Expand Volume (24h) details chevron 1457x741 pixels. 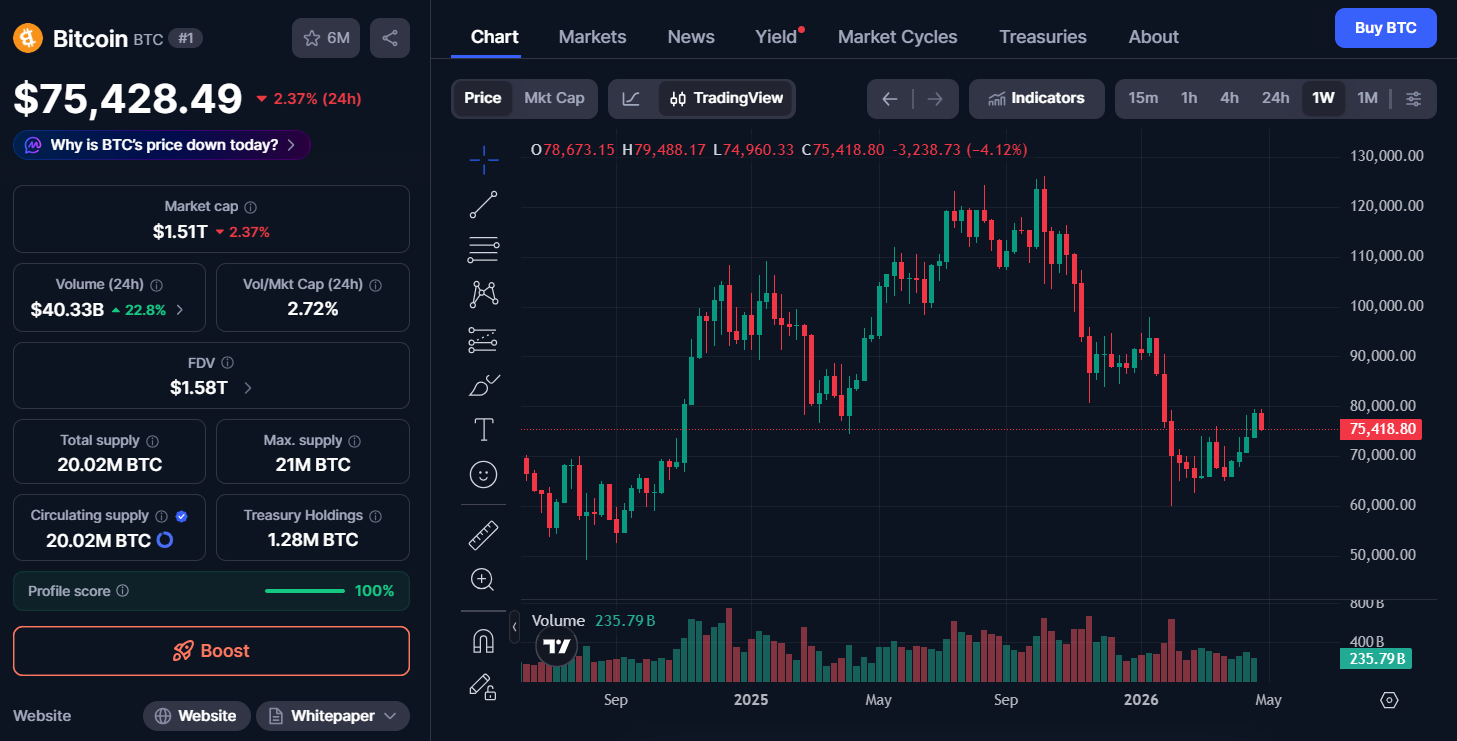point(180,310)
